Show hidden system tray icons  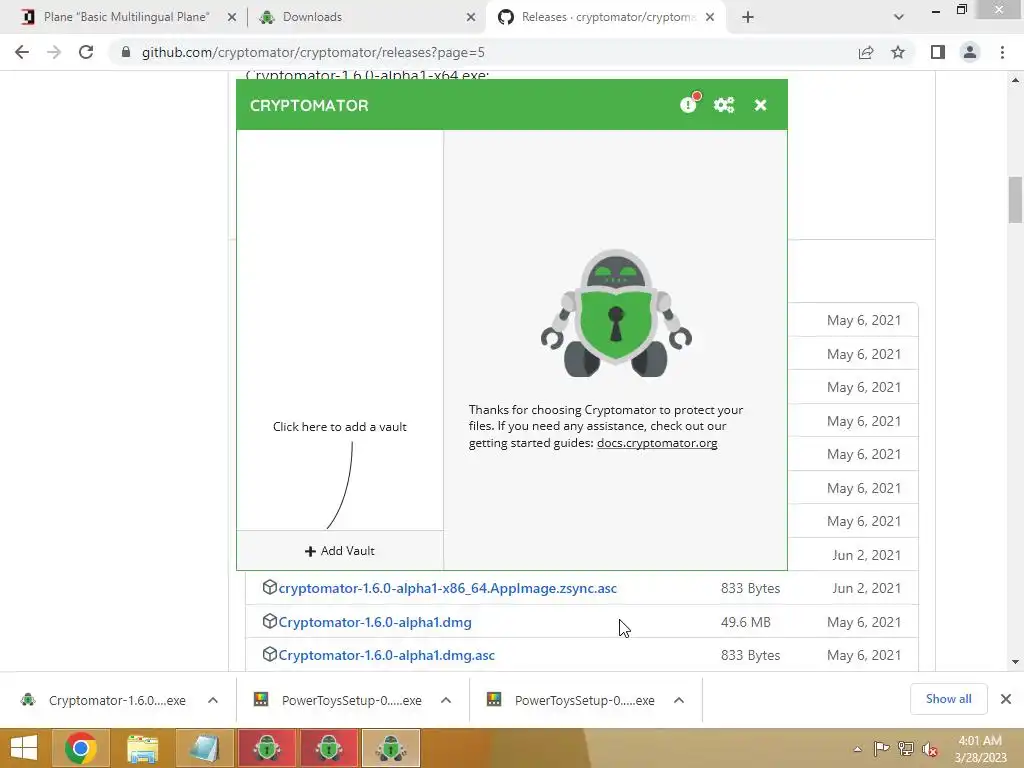857,749
